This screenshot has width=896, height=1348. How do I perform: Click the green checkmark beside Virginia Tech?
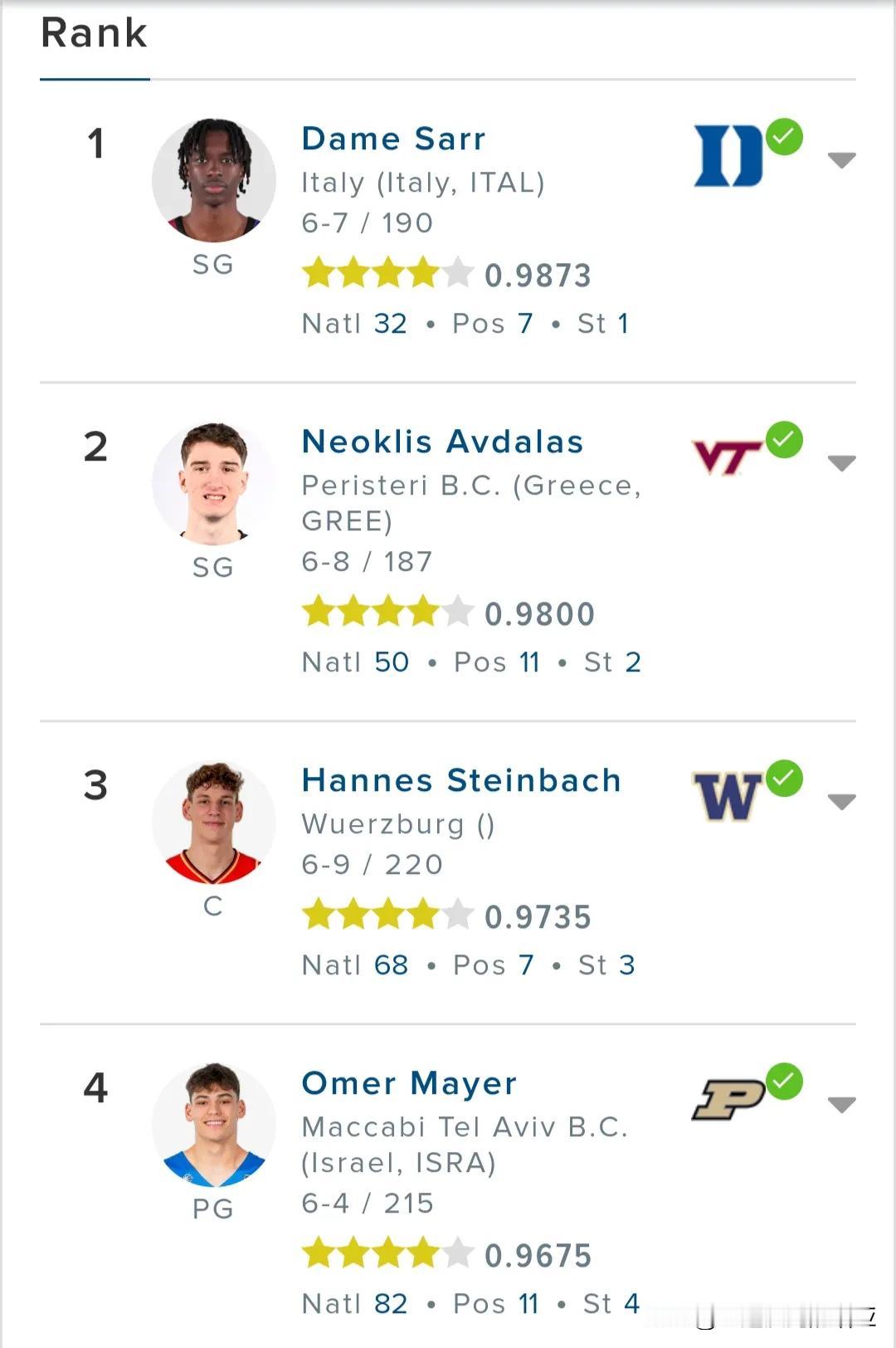784,440
